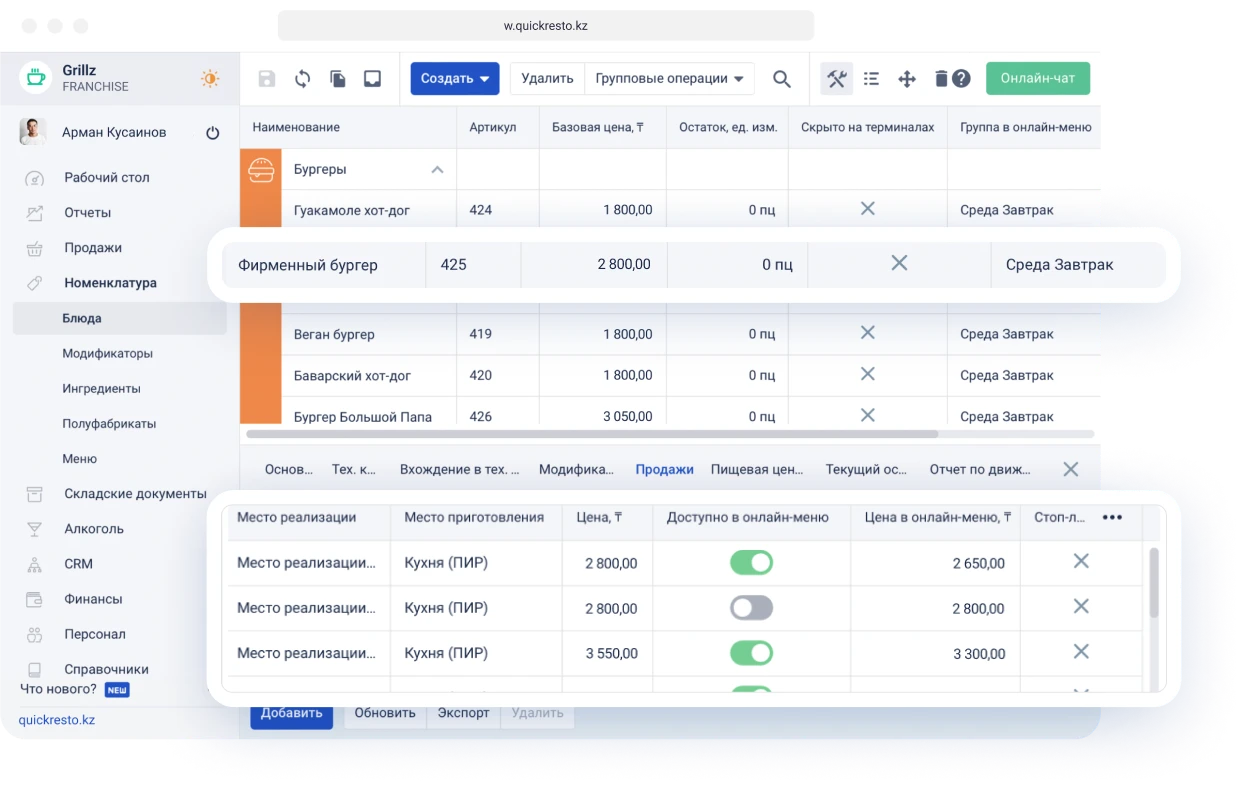Click the Онлайн-чат button
This screenshot has width=1249, height=790.
click(1037, 79)
